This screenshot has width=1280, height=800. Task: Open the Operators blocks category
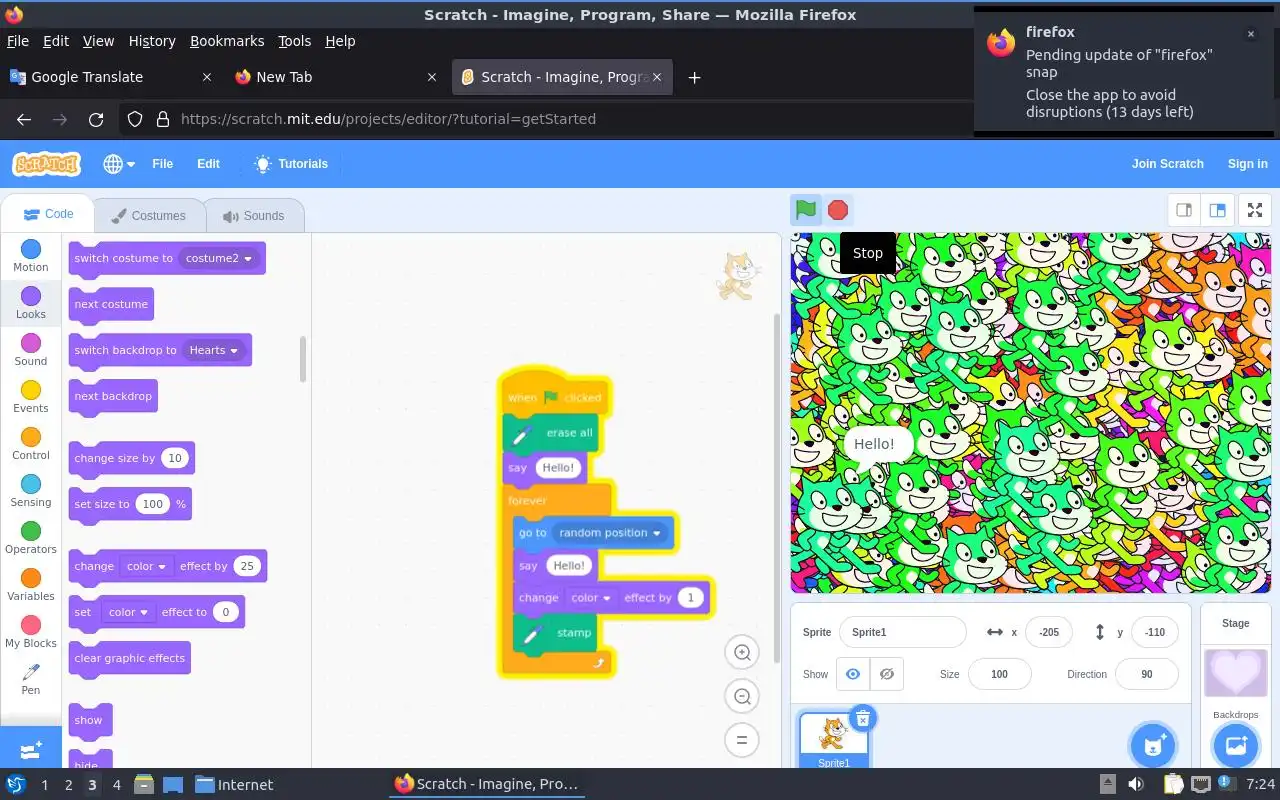[x=31, y=538]
